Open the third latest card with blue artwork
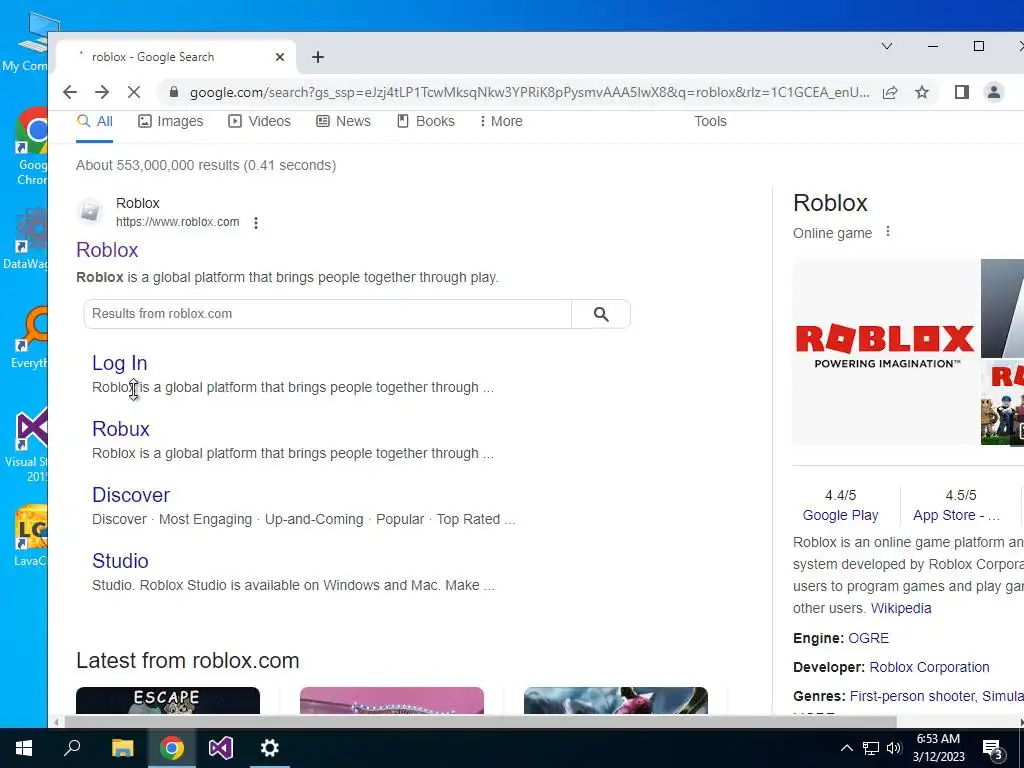Screen dimensions: 1024x768 pos(616,700)
